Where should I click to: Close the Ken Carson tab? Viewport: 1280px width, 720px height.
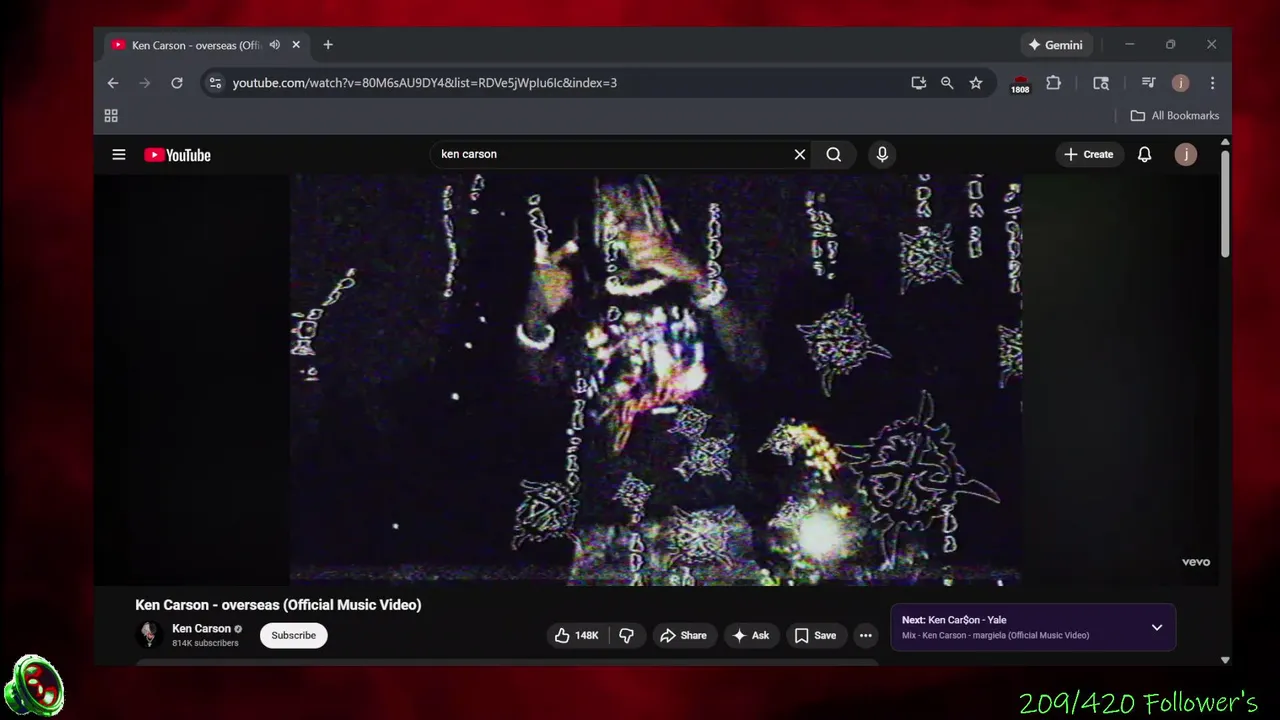pyautogui.click(x=296, y=45)
